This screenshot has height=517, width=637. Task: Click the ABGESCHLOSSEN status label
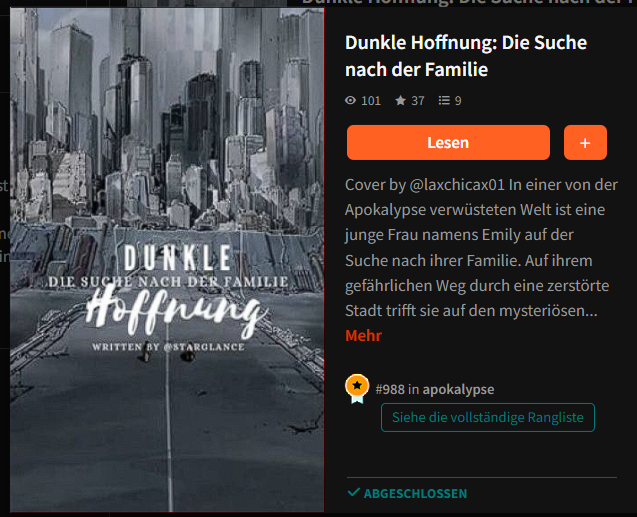[x=415, y=493]
